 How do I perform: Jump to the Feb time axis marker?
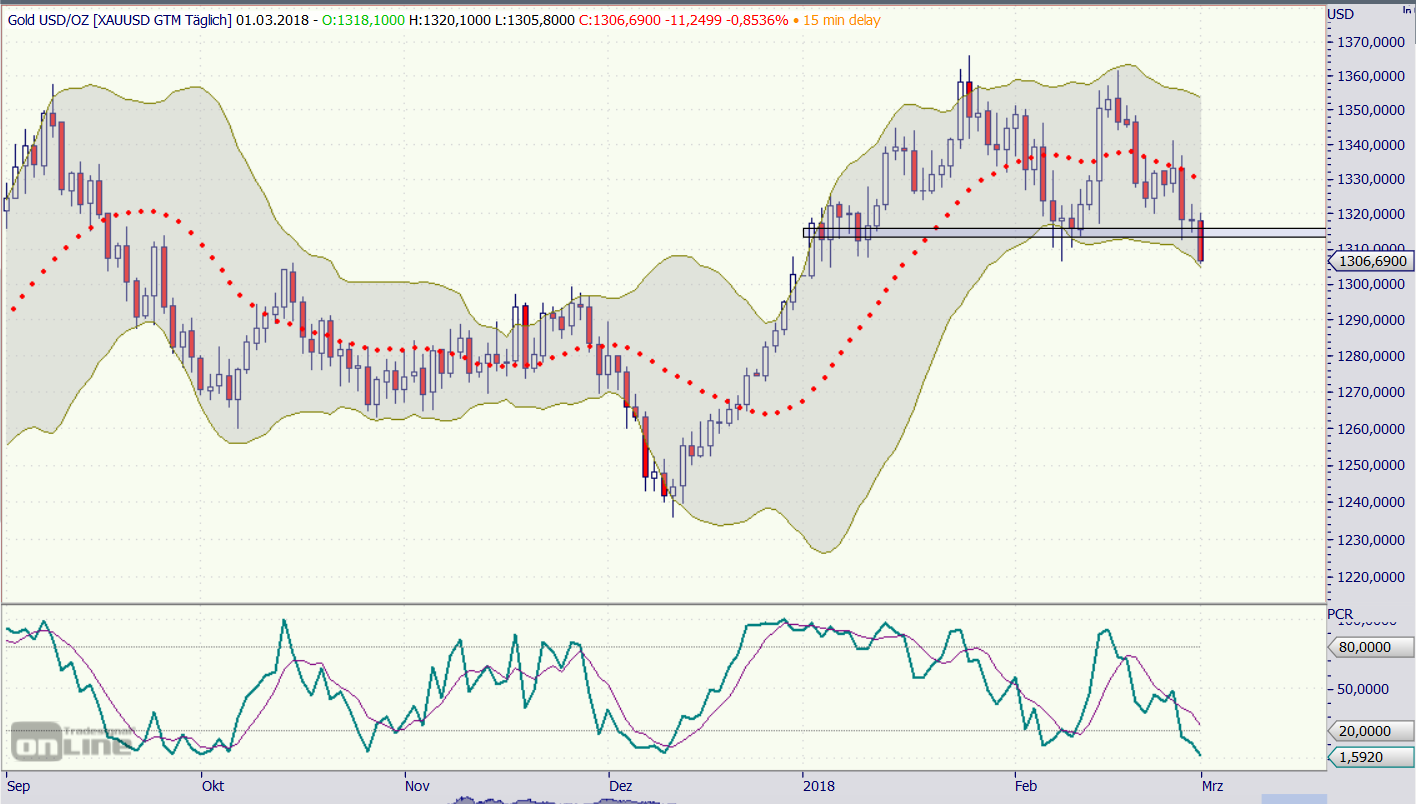(x=1027, y=786)
